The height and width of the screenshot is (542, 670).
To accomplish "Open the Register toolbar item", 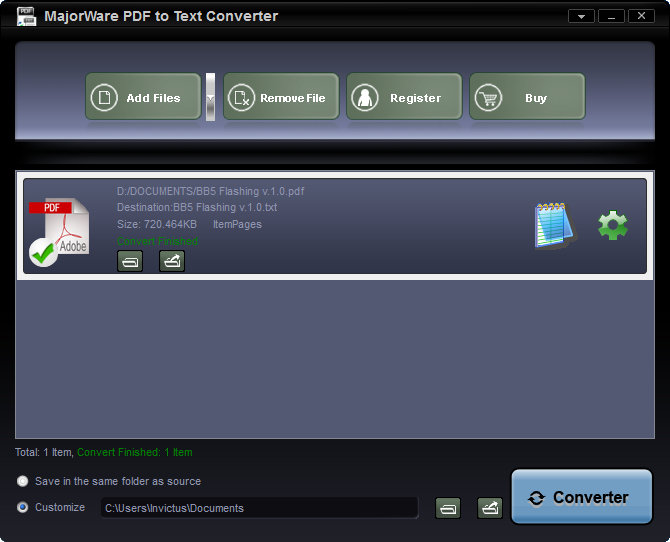I will pyautogui.click(x=404, y=97).
